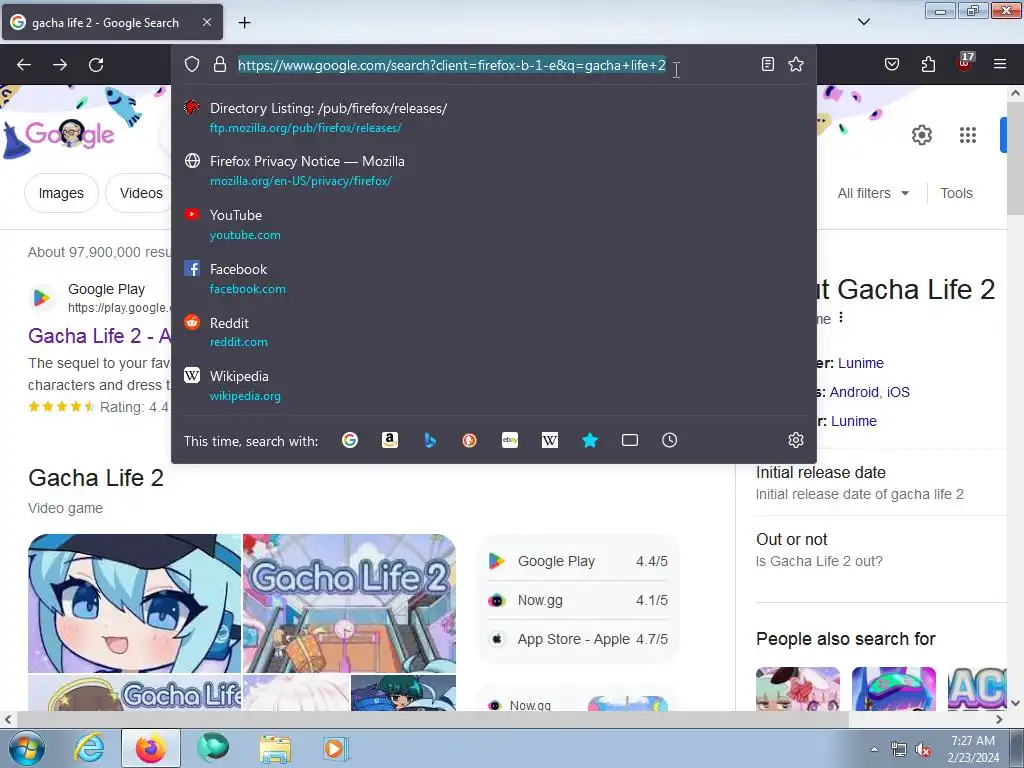Show hidden system tray icons

pos(874,749)
